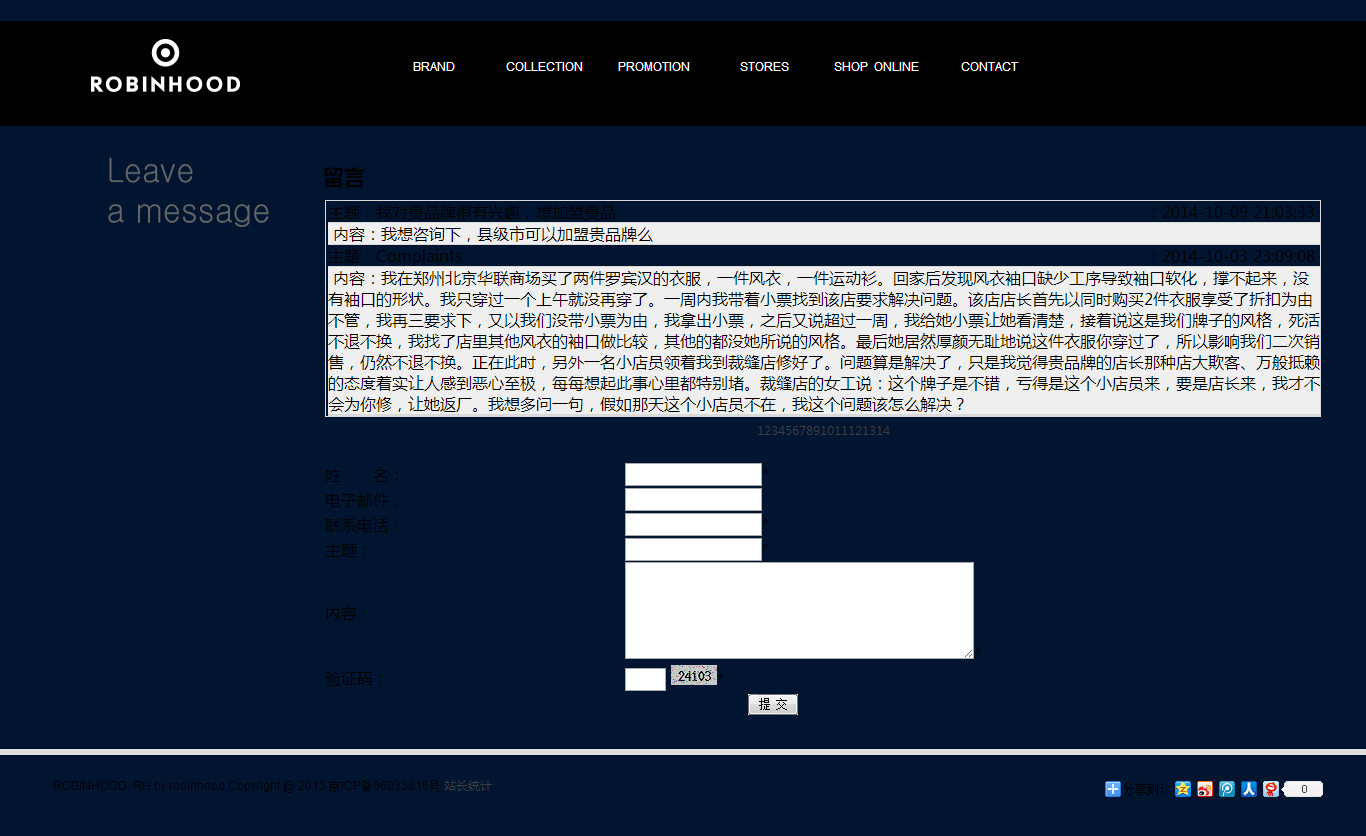Focus the 验证码 captcha input box
1366x836 pixels.
click(x=645, y=679)
